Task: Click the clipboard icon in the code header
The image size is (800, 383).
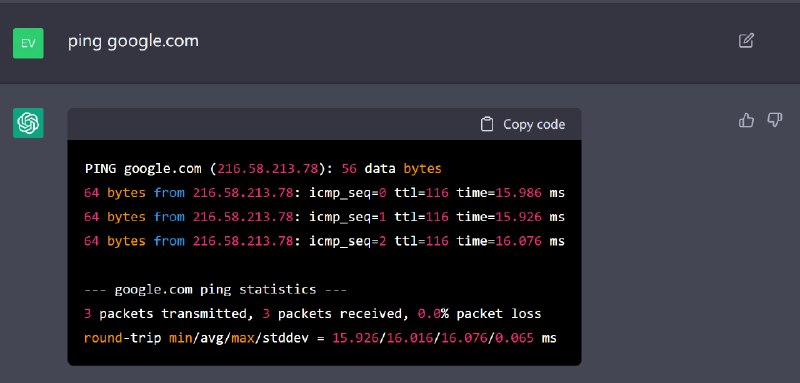Action: [x=487, y=124]
